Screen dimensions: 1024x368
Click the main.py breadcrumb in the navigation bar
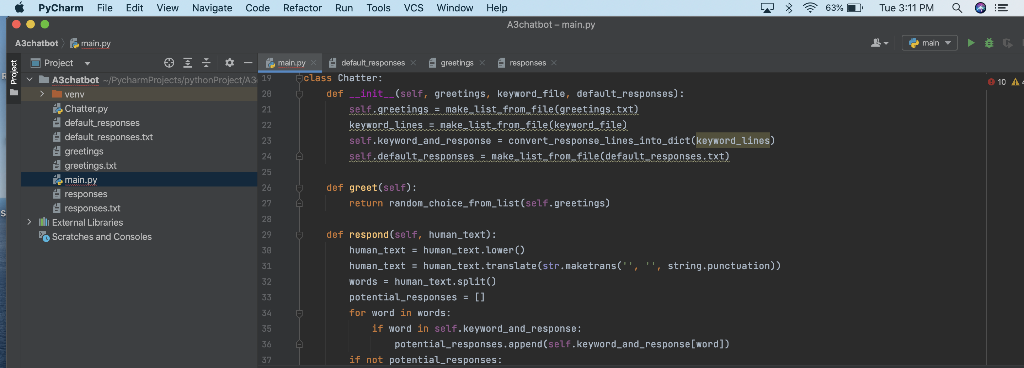click(90, 44)
